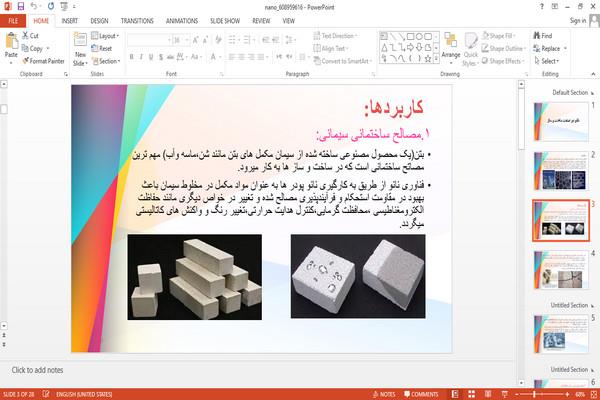Screen dimensions: 600x400
Task: Toggle Italic formatting
Action: coord(141,57)
